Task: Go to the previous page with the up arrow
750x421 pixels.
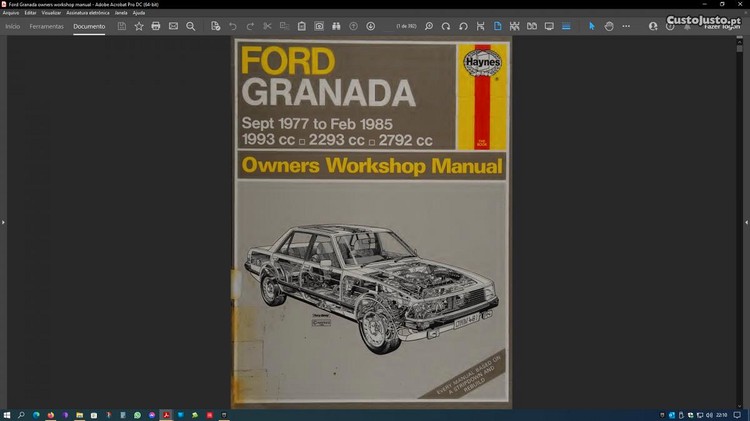Action: pos(353,26)
